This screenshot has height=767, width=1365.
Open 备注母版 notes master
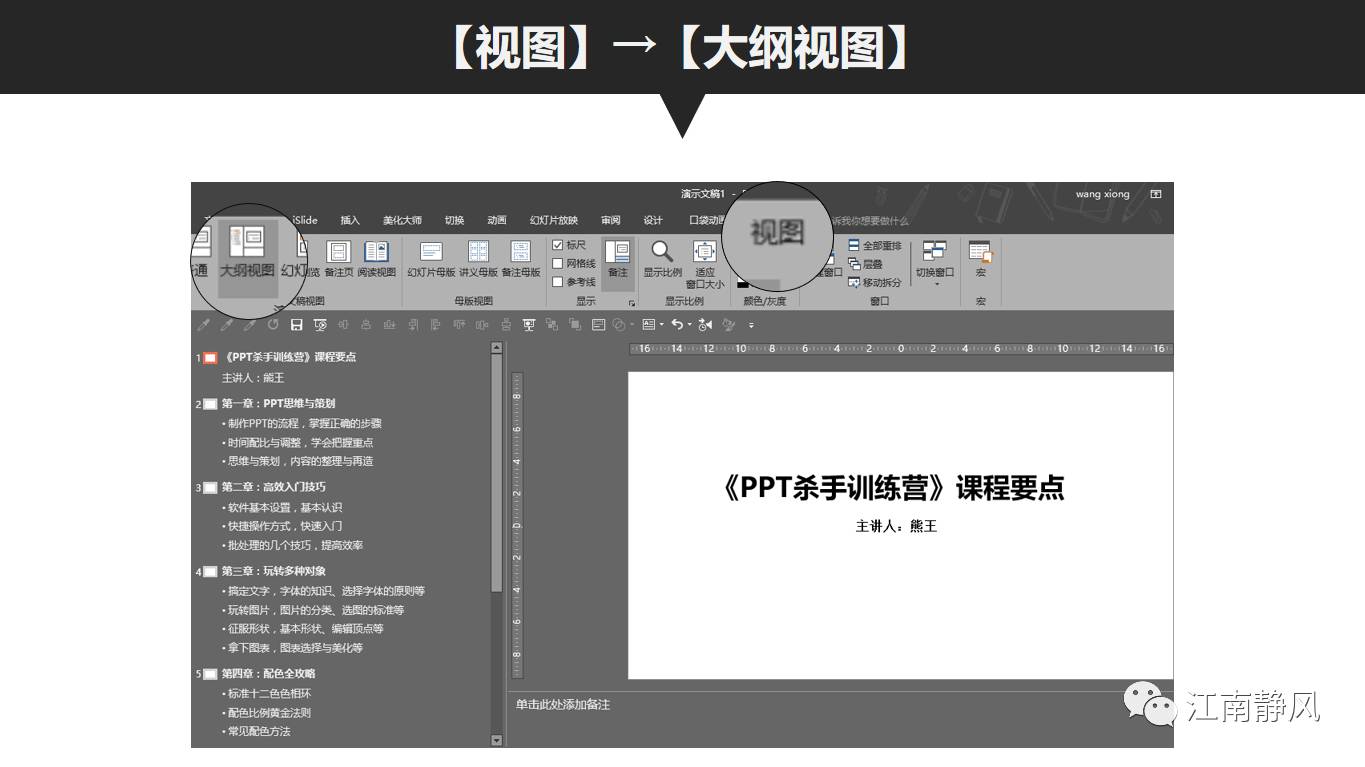click(521, 259)
